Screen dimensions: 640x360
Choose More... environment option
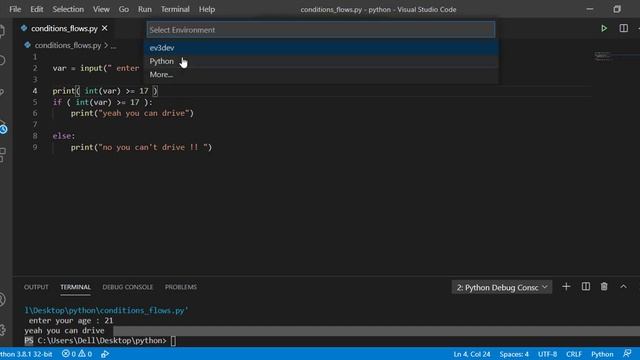click(321, 75)
